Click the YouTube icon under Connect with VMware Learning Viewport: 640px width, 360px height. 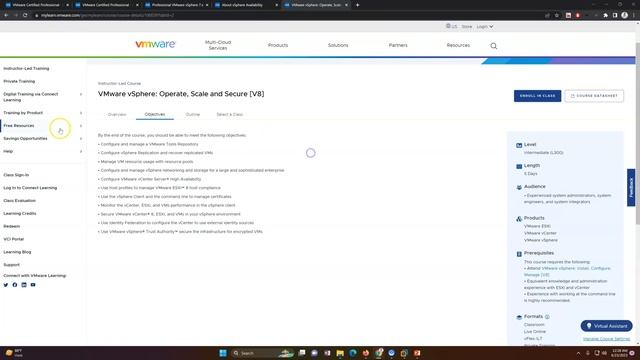[x=33, y=285]
